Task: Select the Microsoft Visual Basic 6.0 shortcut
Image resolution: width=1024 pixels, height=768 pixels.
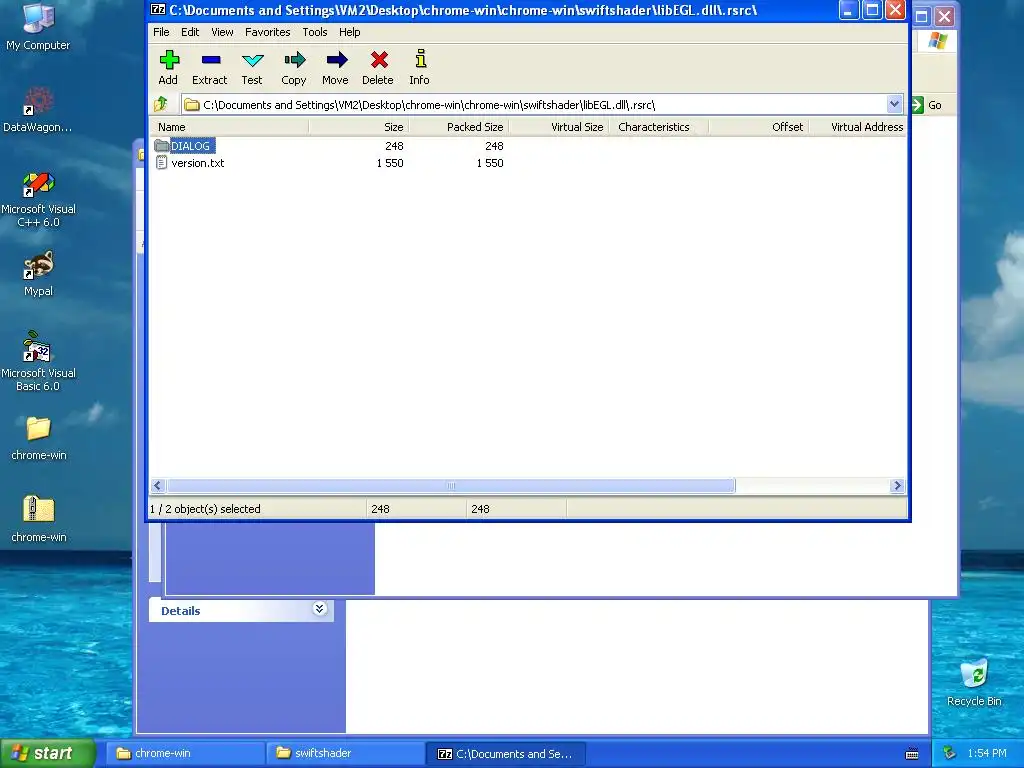Action: pyautogui.click(x=38, y=361)
